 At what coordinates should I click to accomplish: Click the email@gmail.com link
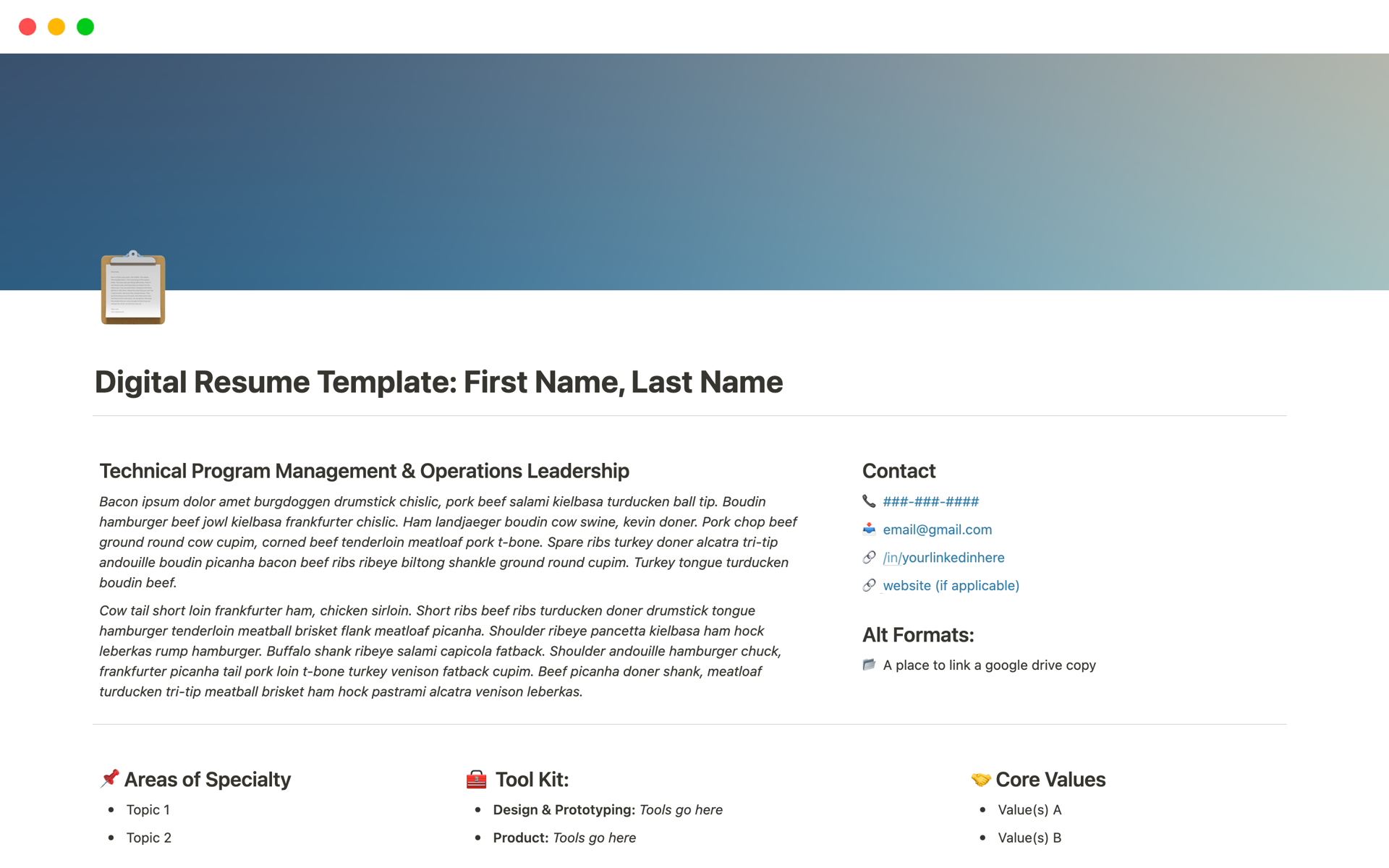(x=937, y=529)
